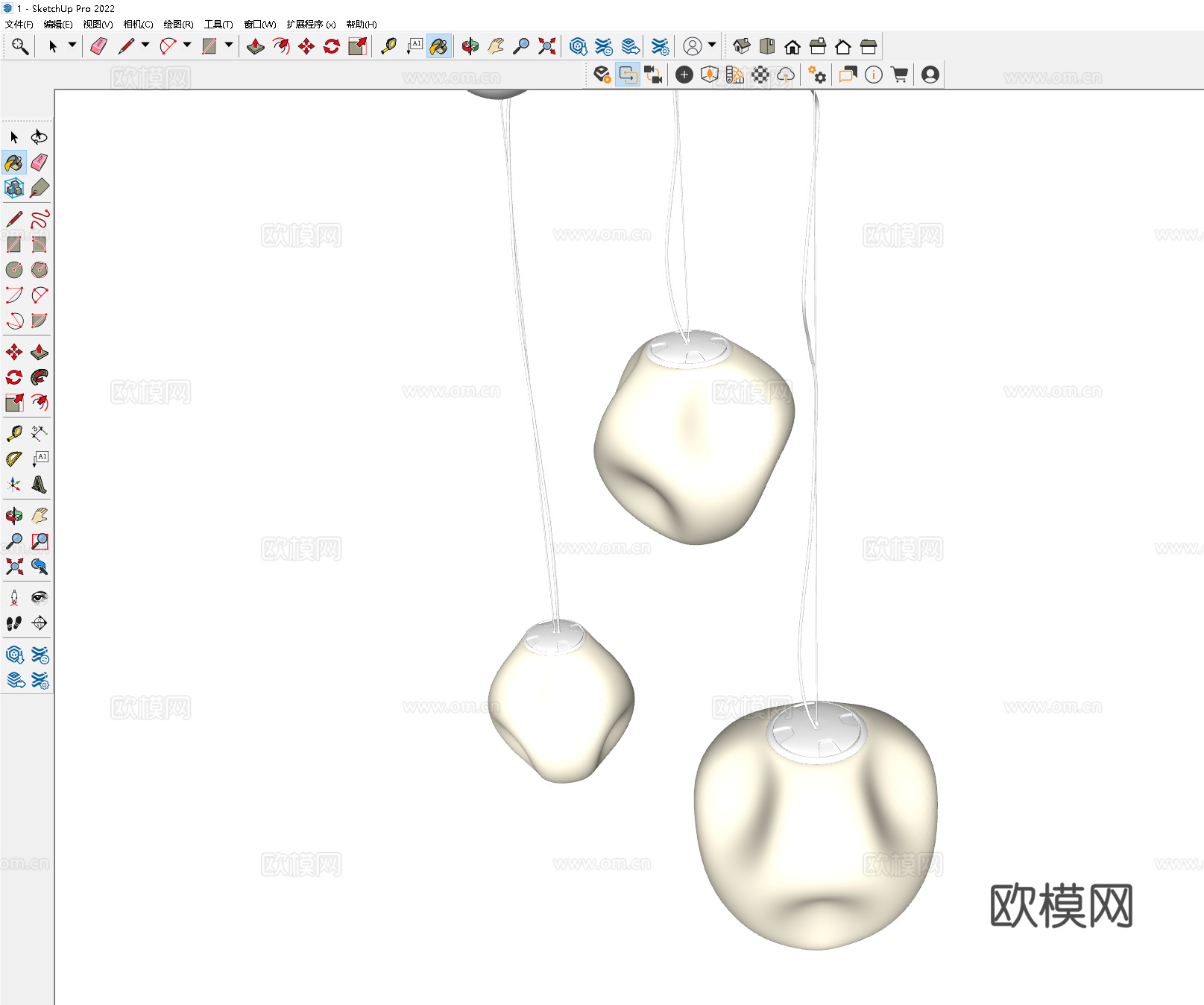Expand the Arc tool dropdown arrow
This screenshot has height=1005, width=1204.
187,45
